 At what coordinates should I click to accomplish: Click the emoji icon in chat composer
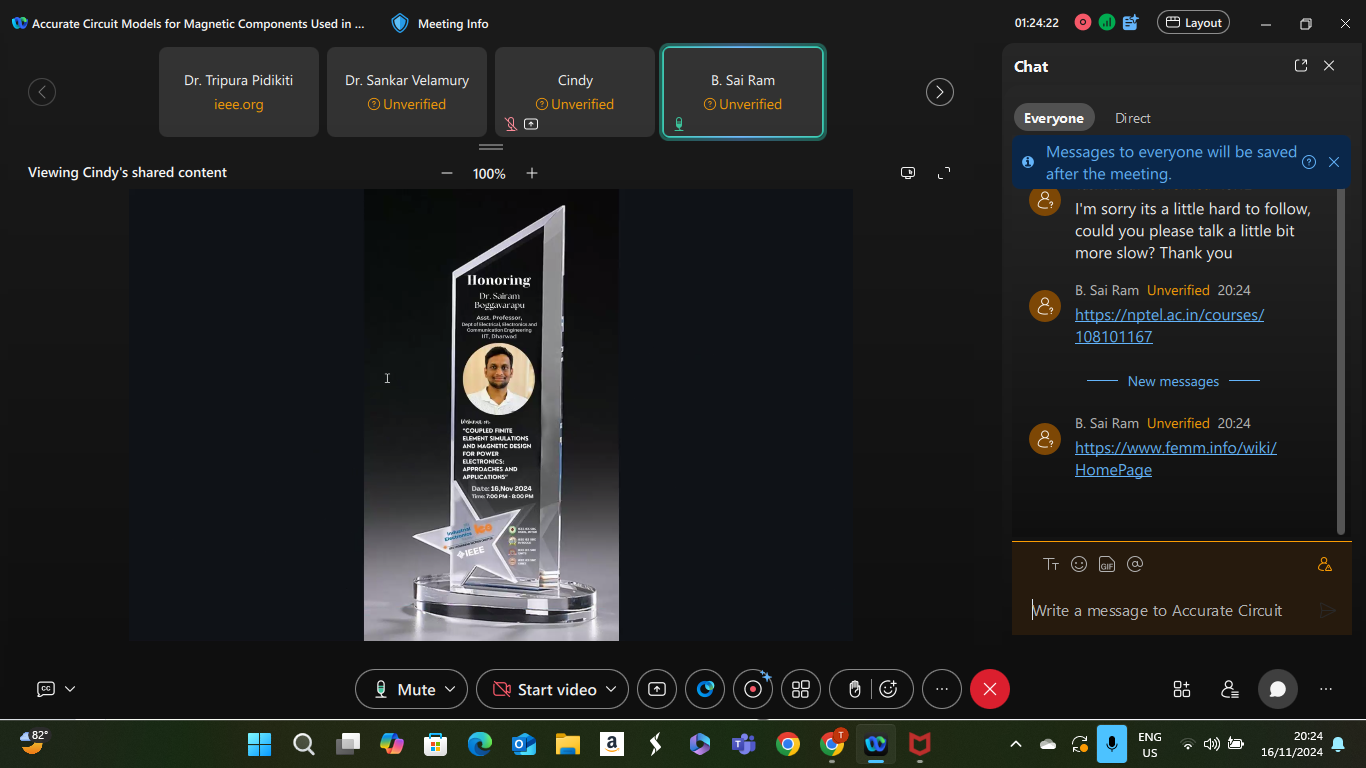point(1079,564)
